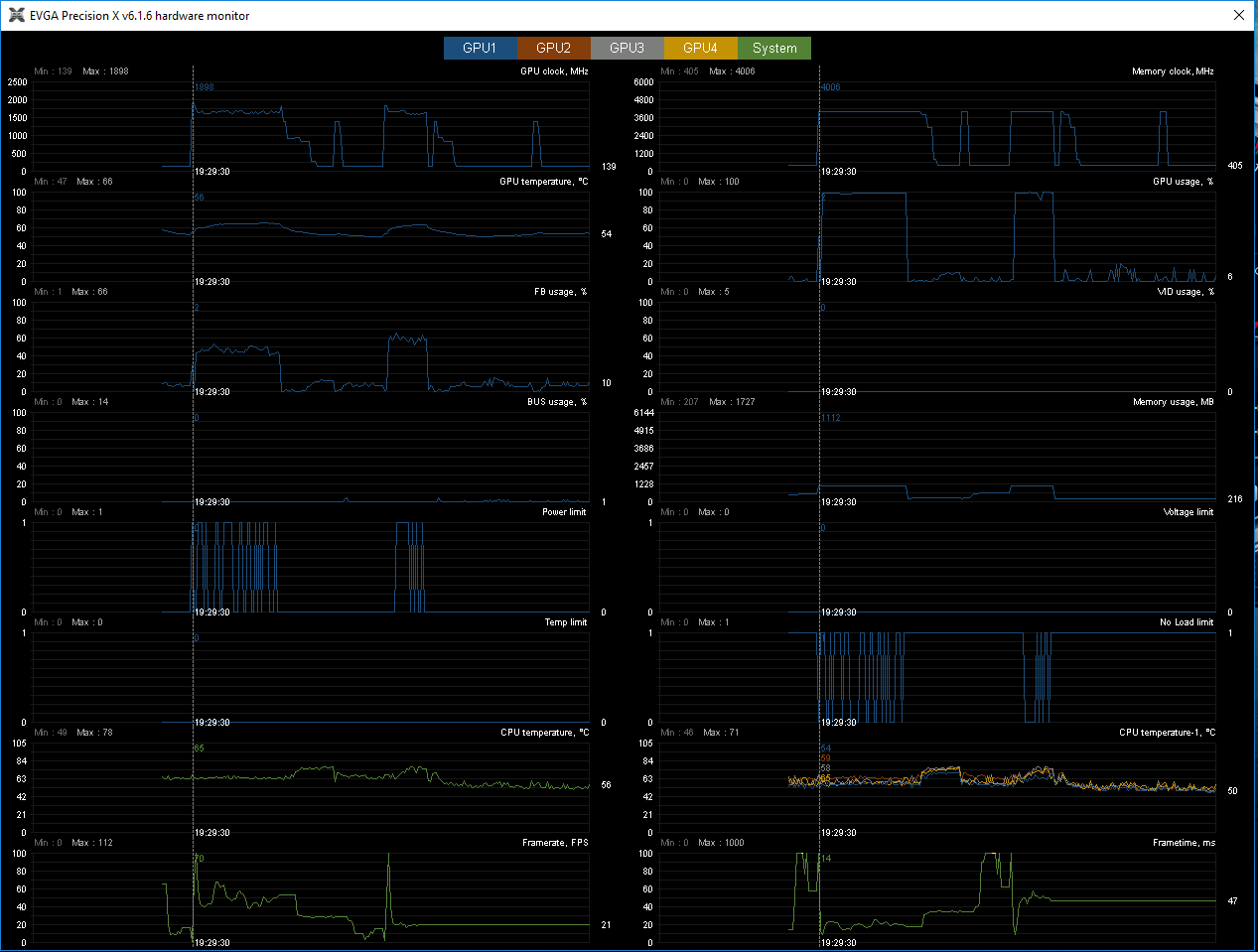Click the Max : 78 CPU temperature value
Screen dimensions: 1258x952
[94, 733]
